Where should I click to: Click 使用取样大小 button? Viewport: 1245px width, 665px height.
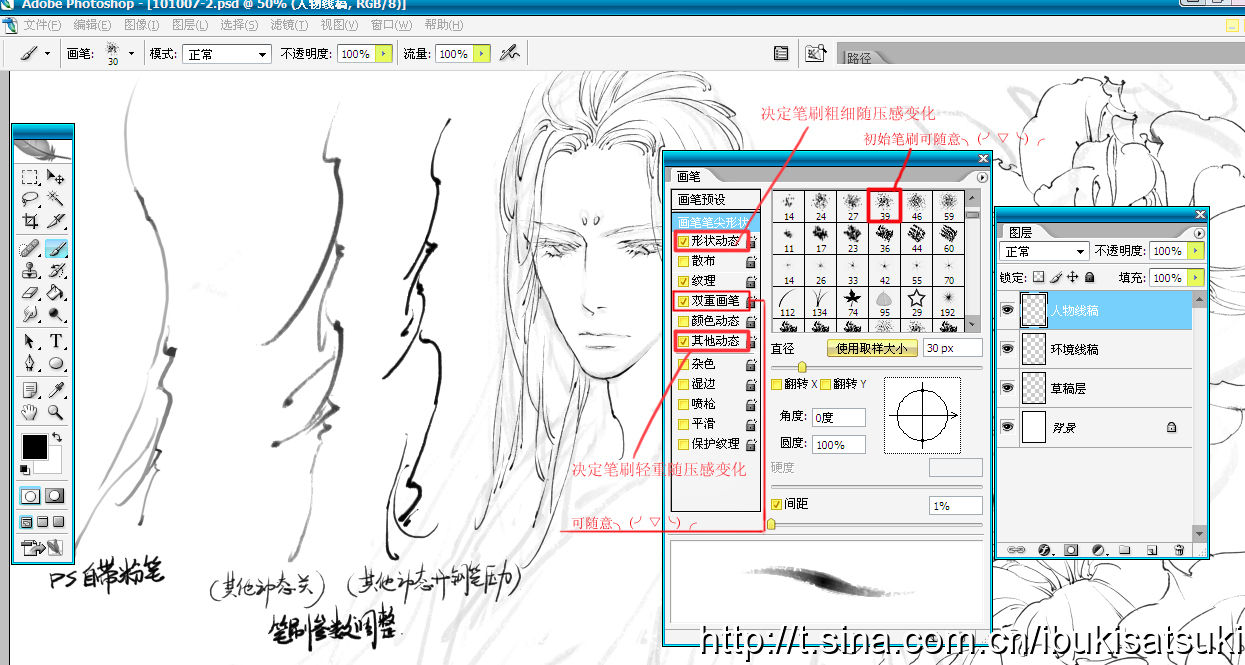point(872,349)
